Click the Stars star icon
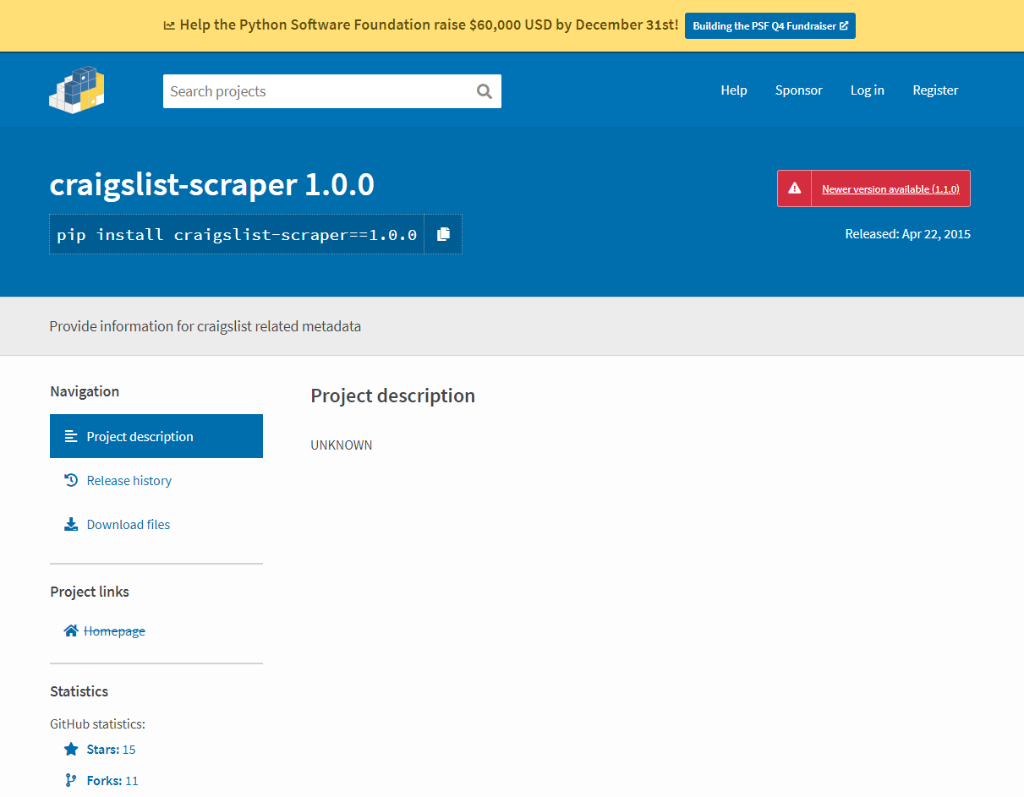This screenshot has height=797, width=1024. pos(71,749)
